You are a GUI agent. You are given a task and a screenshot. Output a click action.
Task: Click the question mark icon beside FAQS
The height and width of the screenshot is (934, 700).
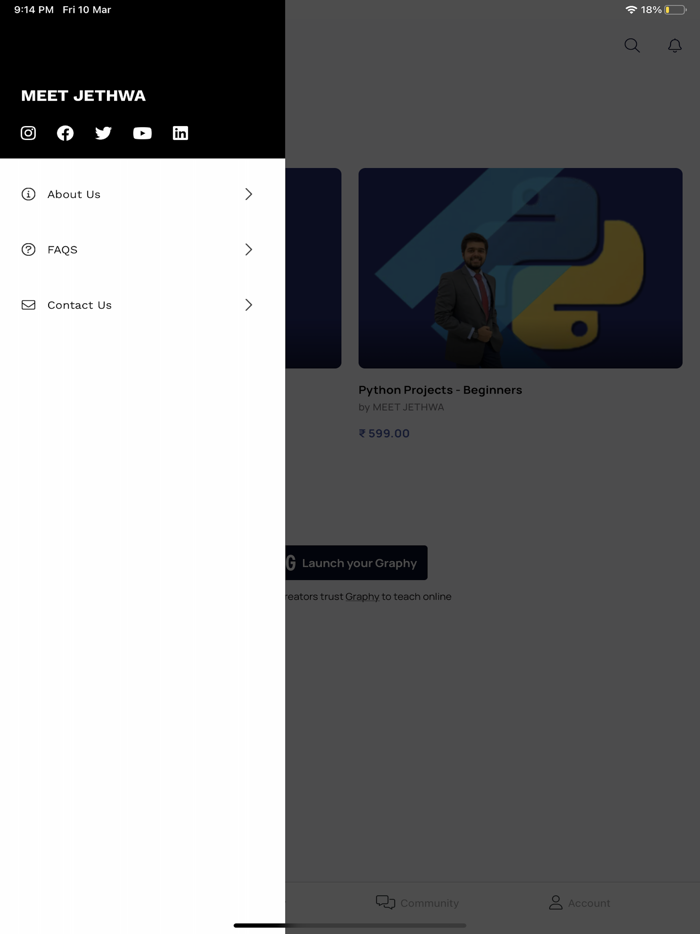pos(28,250)
